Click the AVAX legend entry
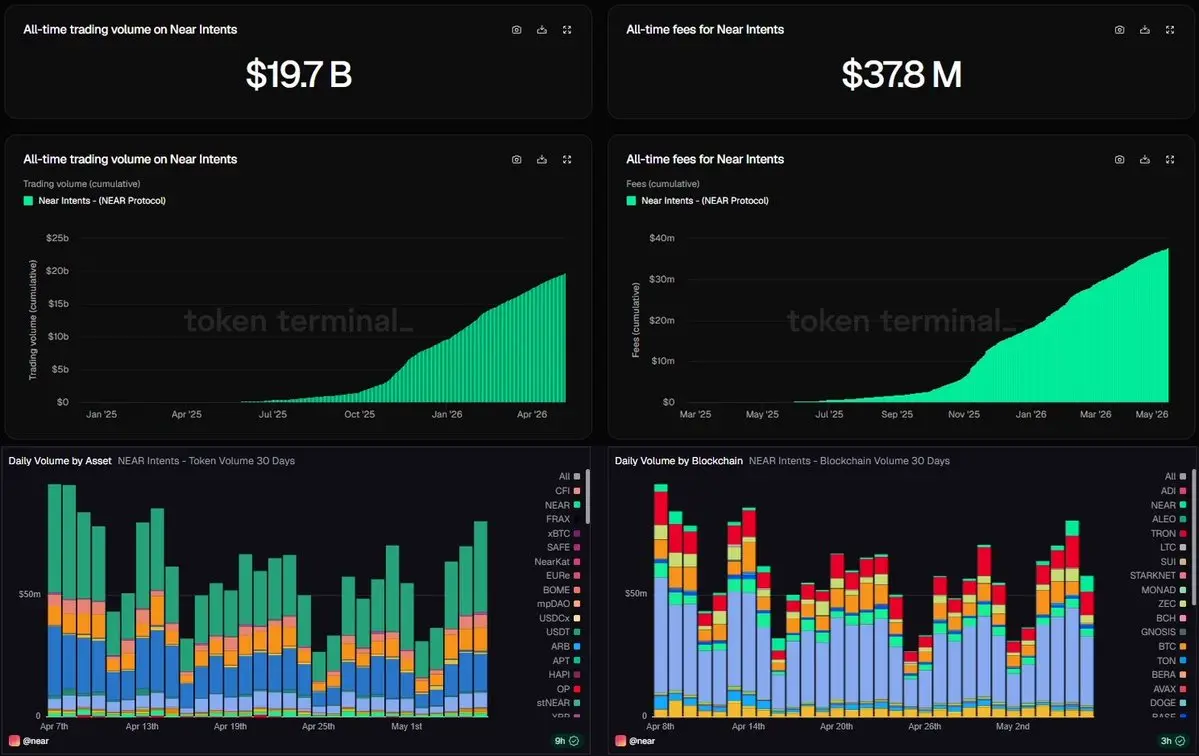This screenshot has height=756, width=1199. coord(1170,689)
